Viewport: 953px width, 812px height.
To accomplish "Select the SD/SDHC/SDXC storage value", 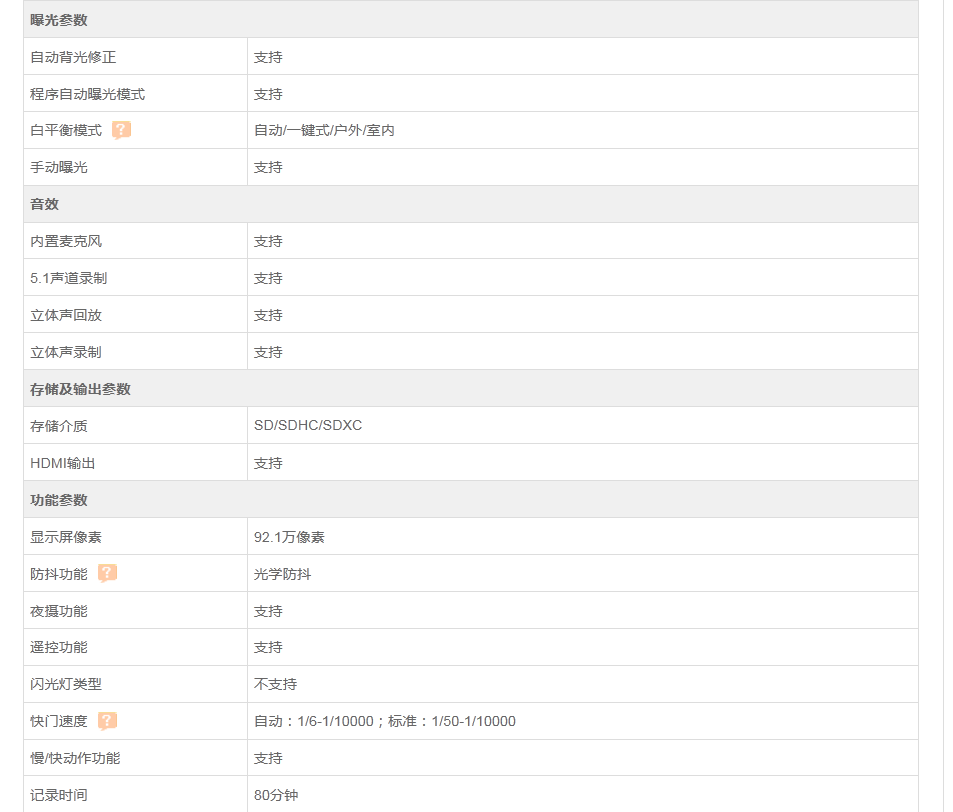I will 308,425.
